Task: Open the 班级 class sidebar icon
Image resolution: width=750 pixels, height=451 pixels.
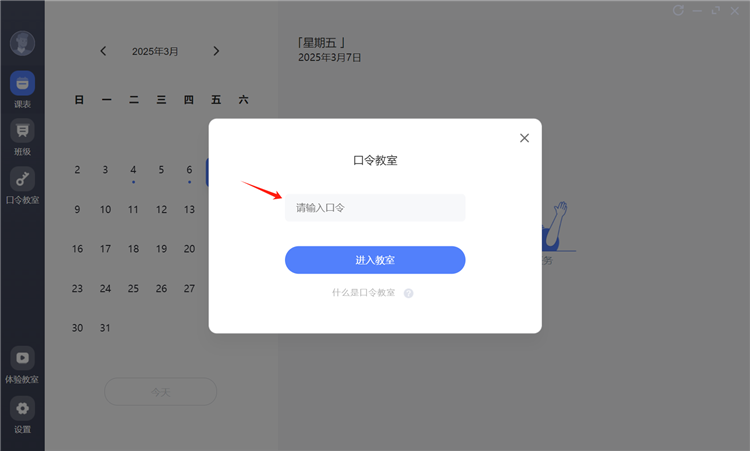Action: click(x=22, y=131)
